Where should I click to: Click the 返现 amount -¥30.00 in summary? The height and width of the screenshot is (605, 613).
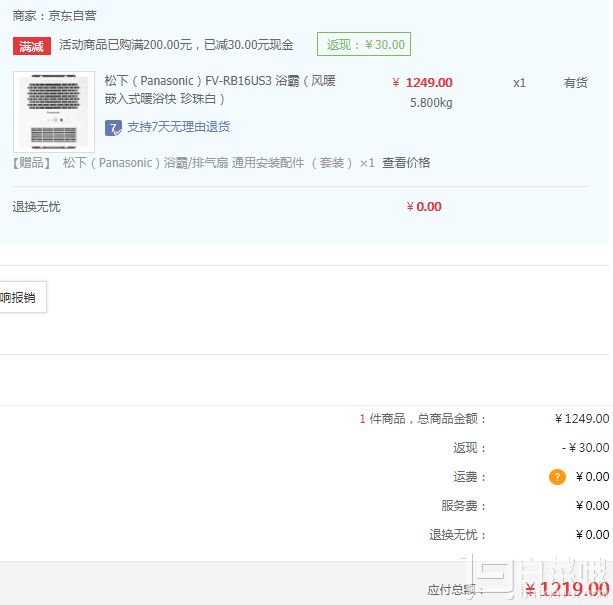coord(585,448)
